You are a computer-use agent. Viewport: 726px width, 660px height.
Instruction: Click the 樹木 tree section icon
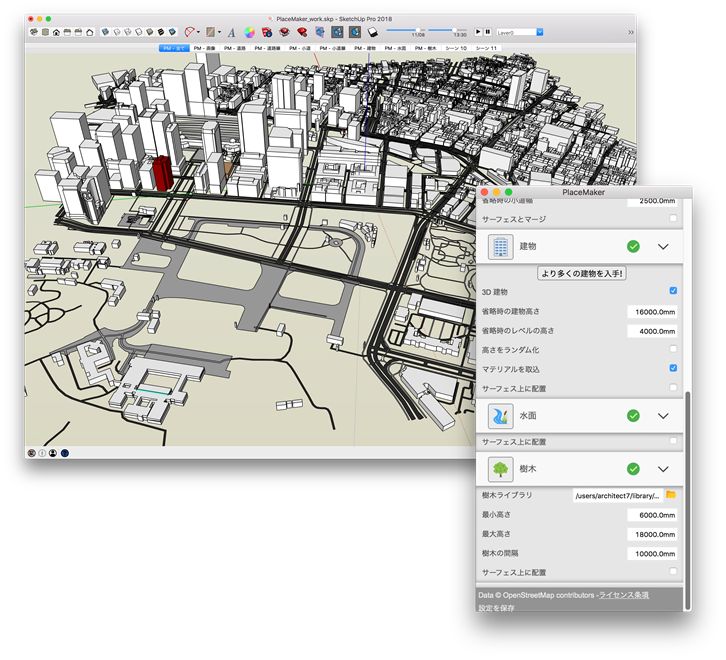tap(501, 469)
